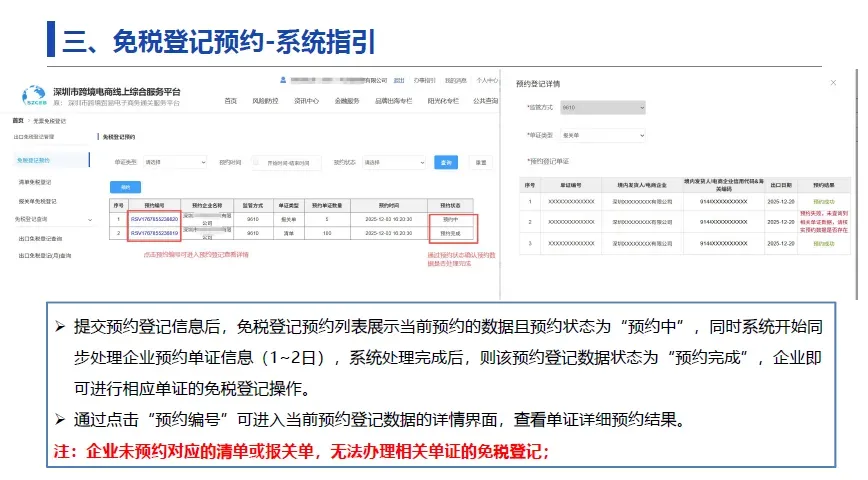Click the 预约状态 column header
Screen dimensions: 868x480
[x=450, y=205]
